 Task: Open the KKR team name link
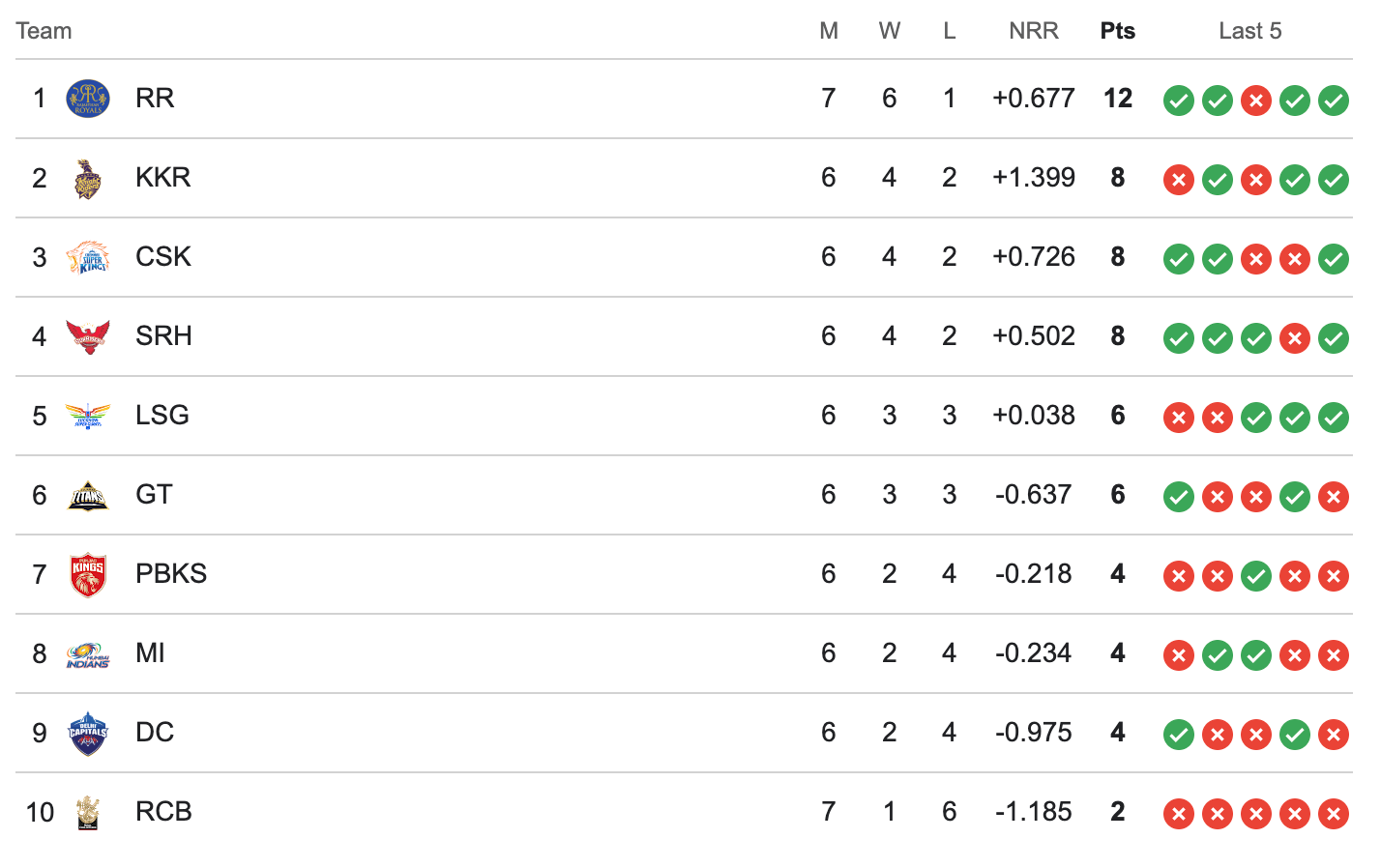click(163, 178)
